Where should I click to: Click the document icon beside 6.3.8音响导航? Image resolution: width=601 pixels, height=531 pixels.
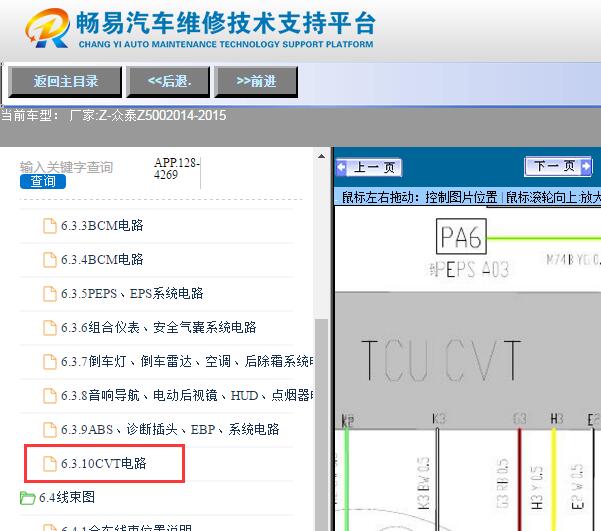point(49,396)
